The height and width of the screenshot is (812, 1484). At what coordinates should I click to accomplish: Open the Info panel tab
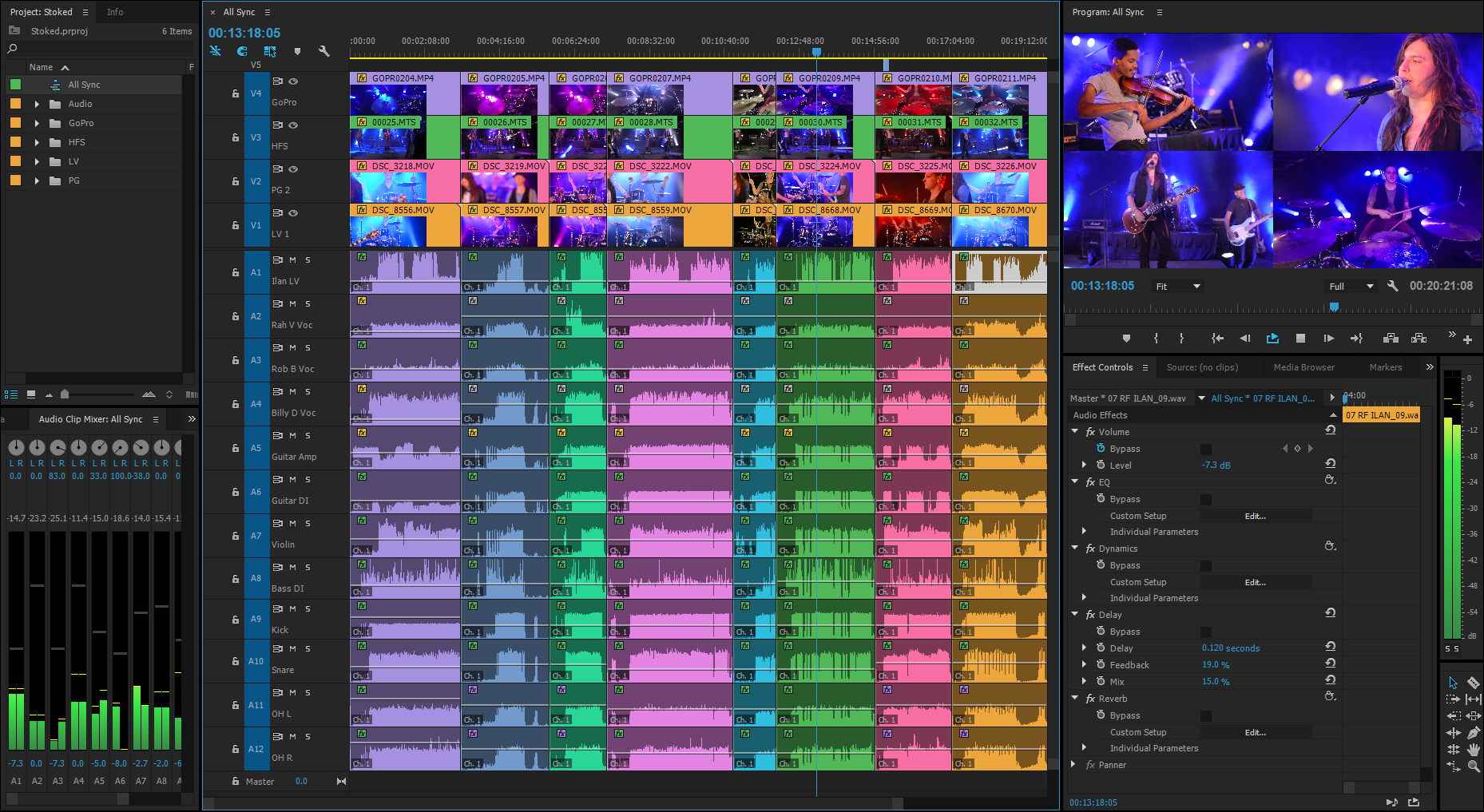(115, 12)
